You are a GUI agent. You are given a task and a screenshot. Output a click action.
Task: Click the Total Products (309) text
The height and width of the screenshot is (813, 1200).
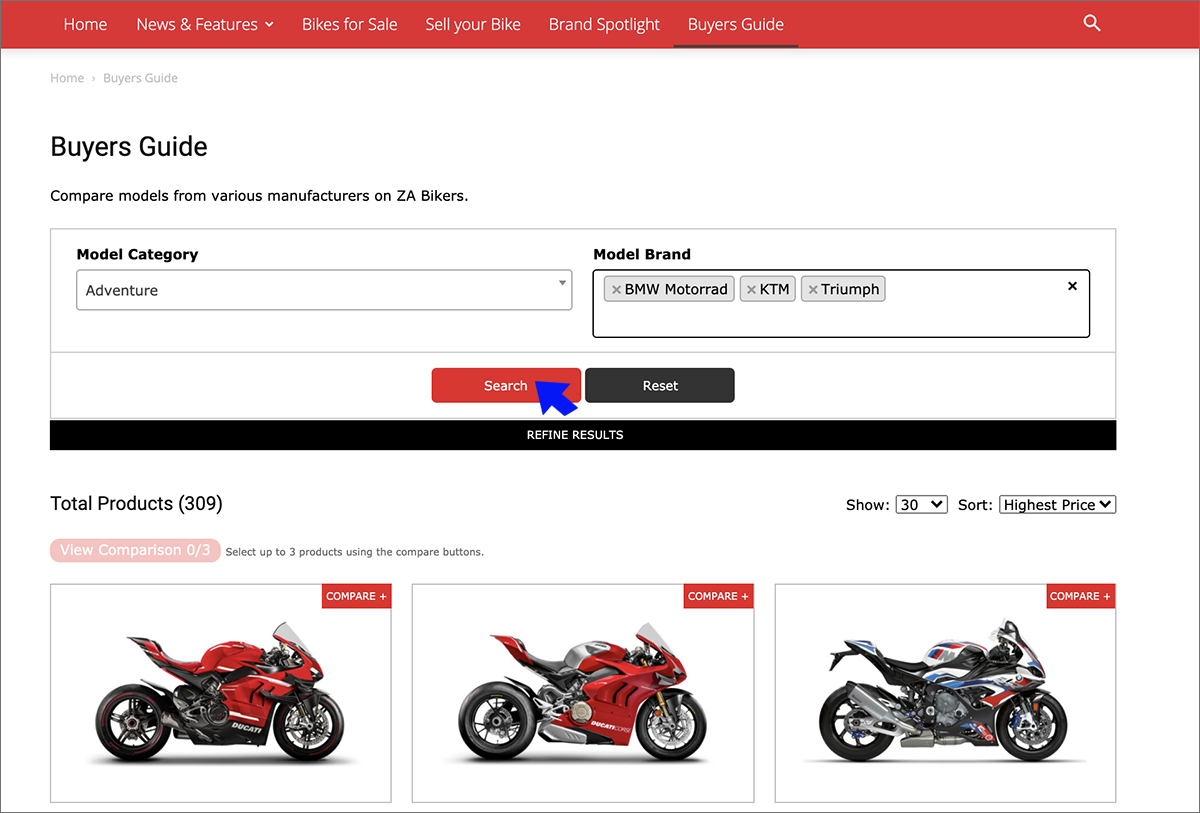(x=136, y=504)
